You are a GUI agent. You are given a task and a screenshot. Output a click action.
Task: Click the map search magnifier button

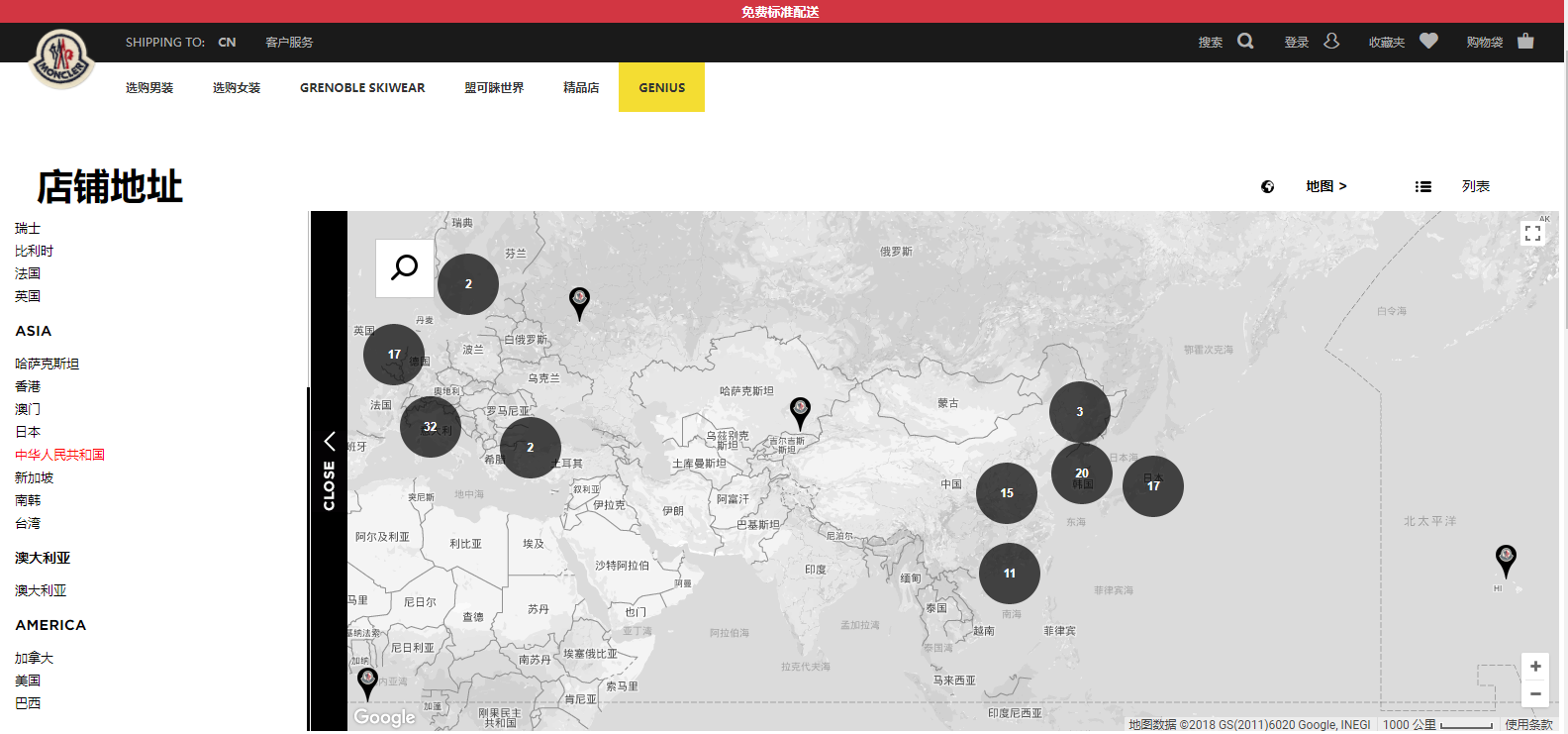405,267
